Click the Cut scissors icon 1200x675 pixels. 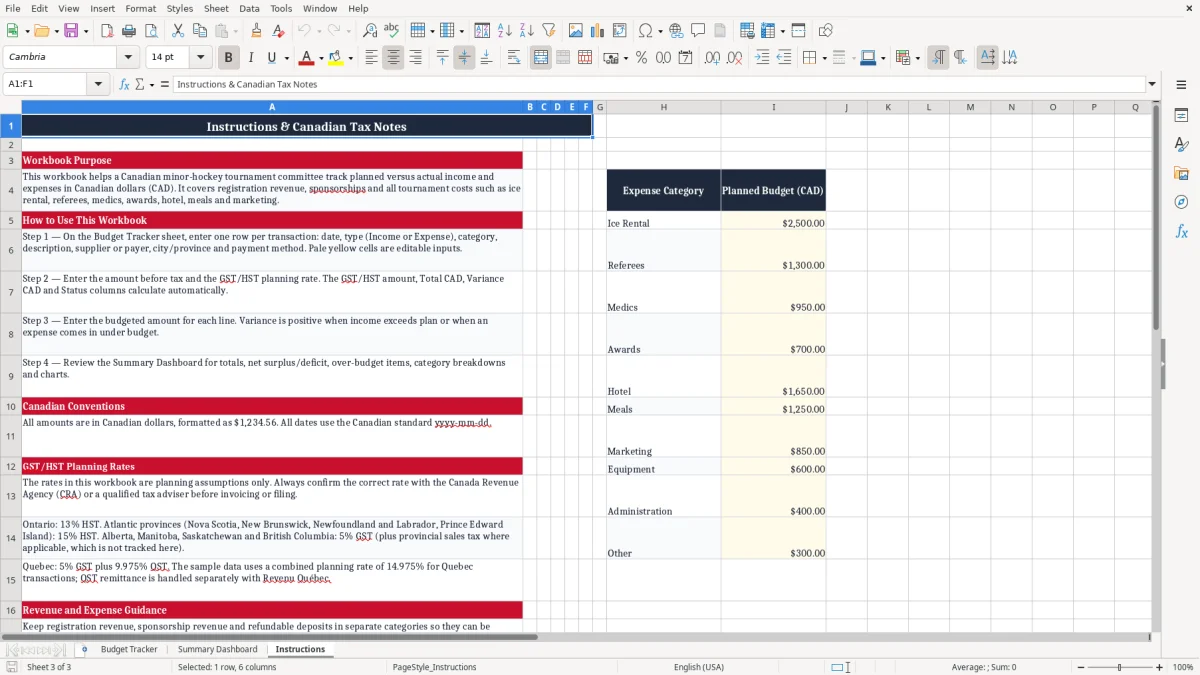click(x=177, y=31)
